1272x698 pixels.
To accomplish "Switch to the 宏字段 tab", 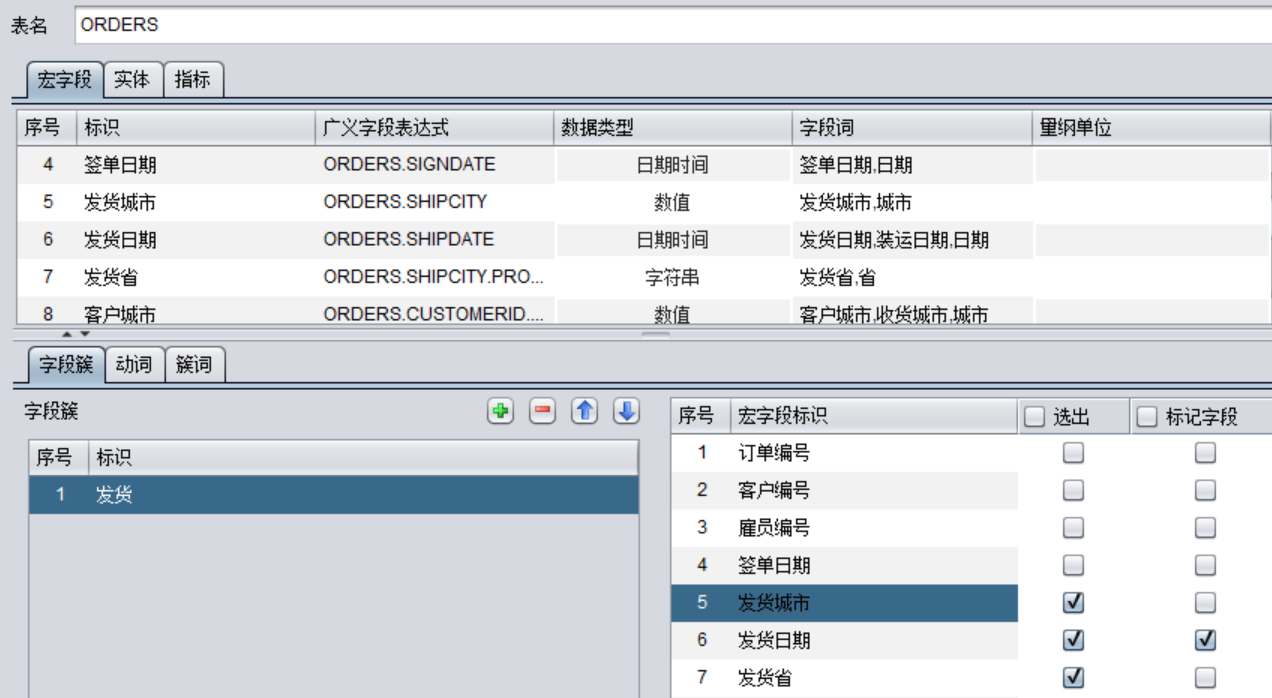I will [64, 79].
